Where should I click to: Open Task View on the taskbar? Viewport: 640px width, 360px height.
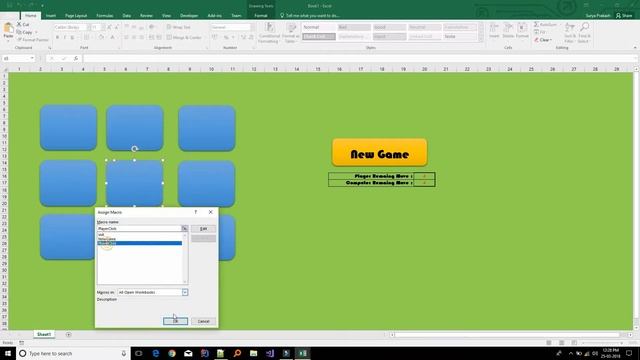pyautogui.click(x=139, y=353)
